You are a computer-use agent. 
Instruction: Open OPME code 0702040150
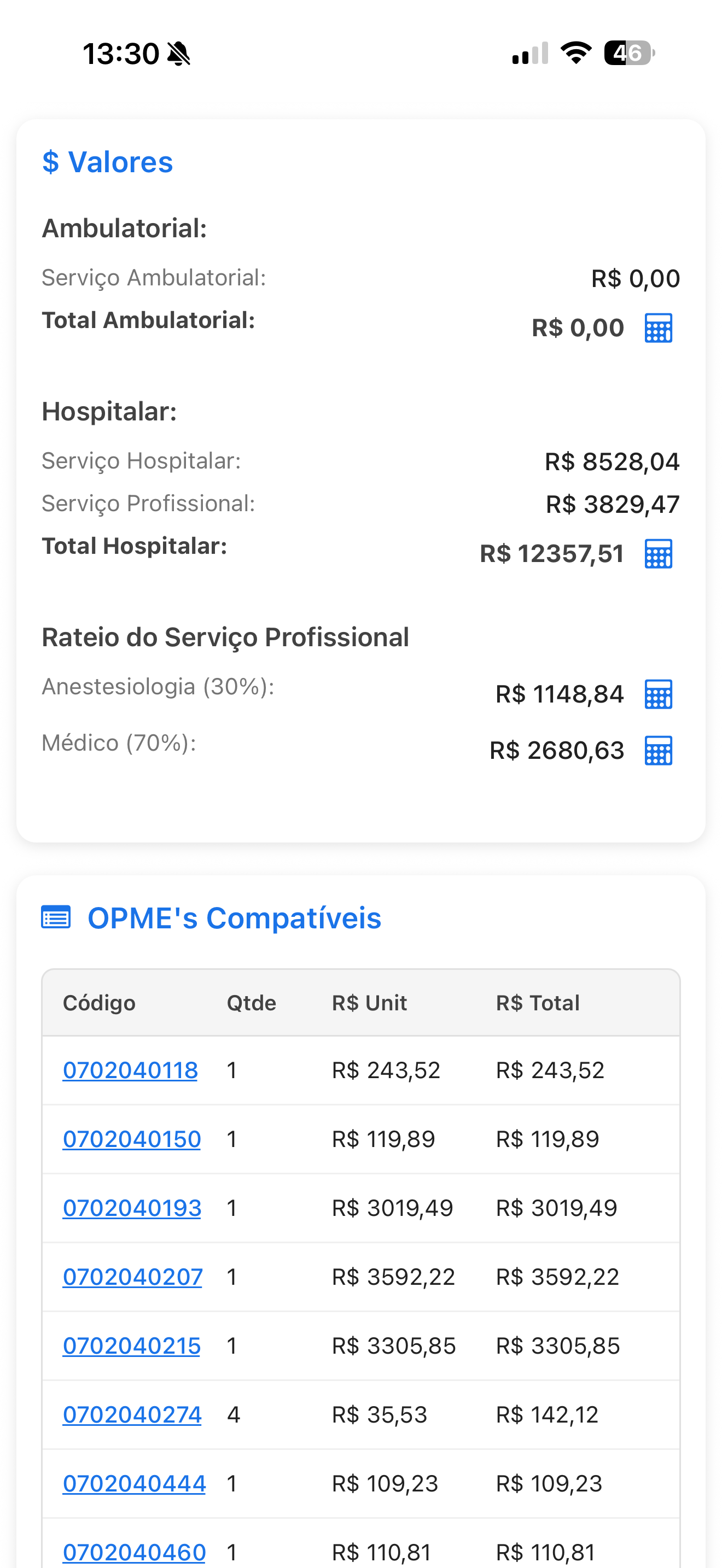click(x=131, y=1139)
